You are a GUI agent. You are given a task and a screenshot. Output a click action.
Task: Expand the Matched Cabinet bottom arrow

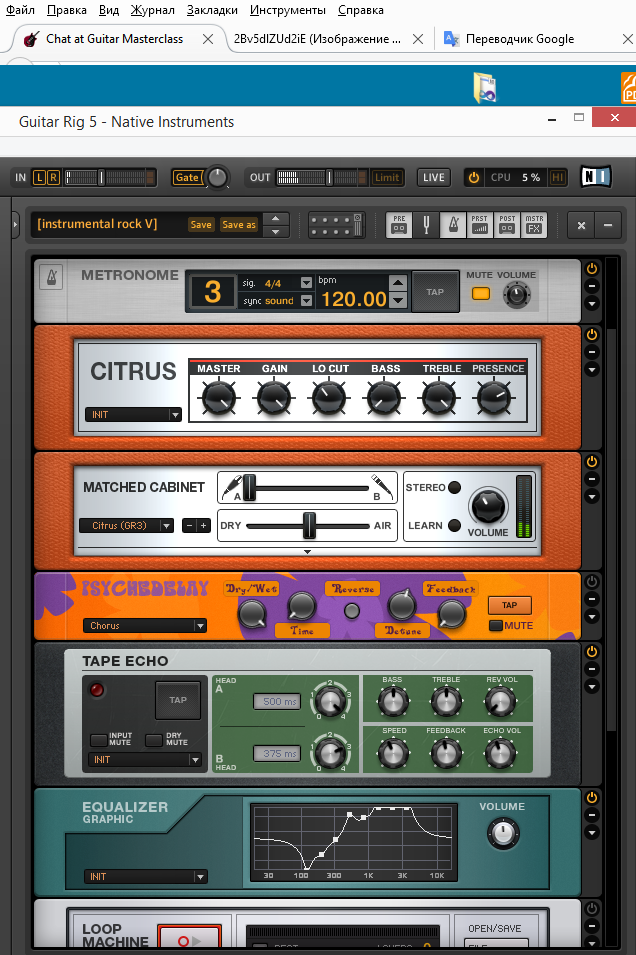pos(308,552)
